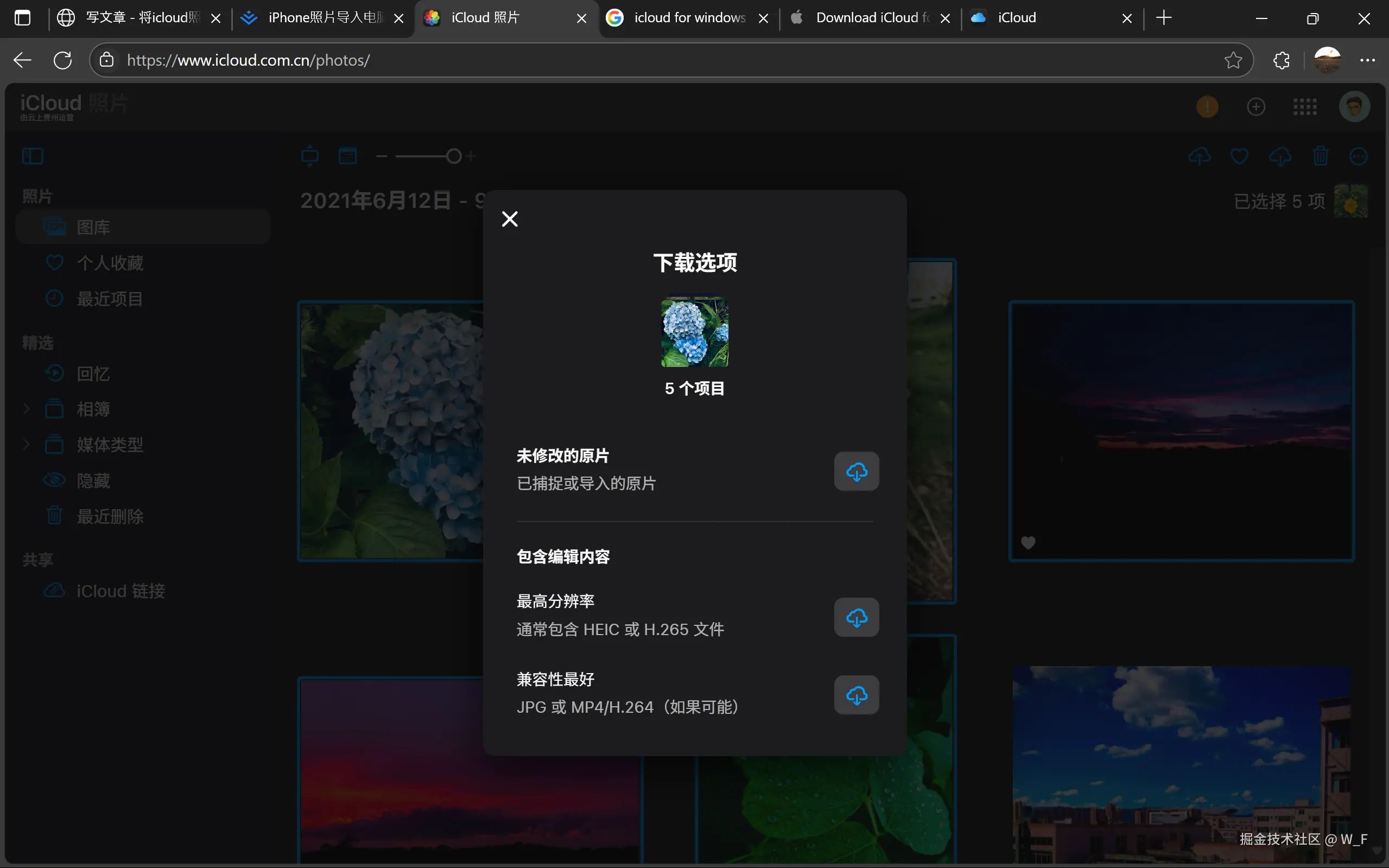
Task: Close the 写文章 browser tab
Action: (x=216, y=18)
